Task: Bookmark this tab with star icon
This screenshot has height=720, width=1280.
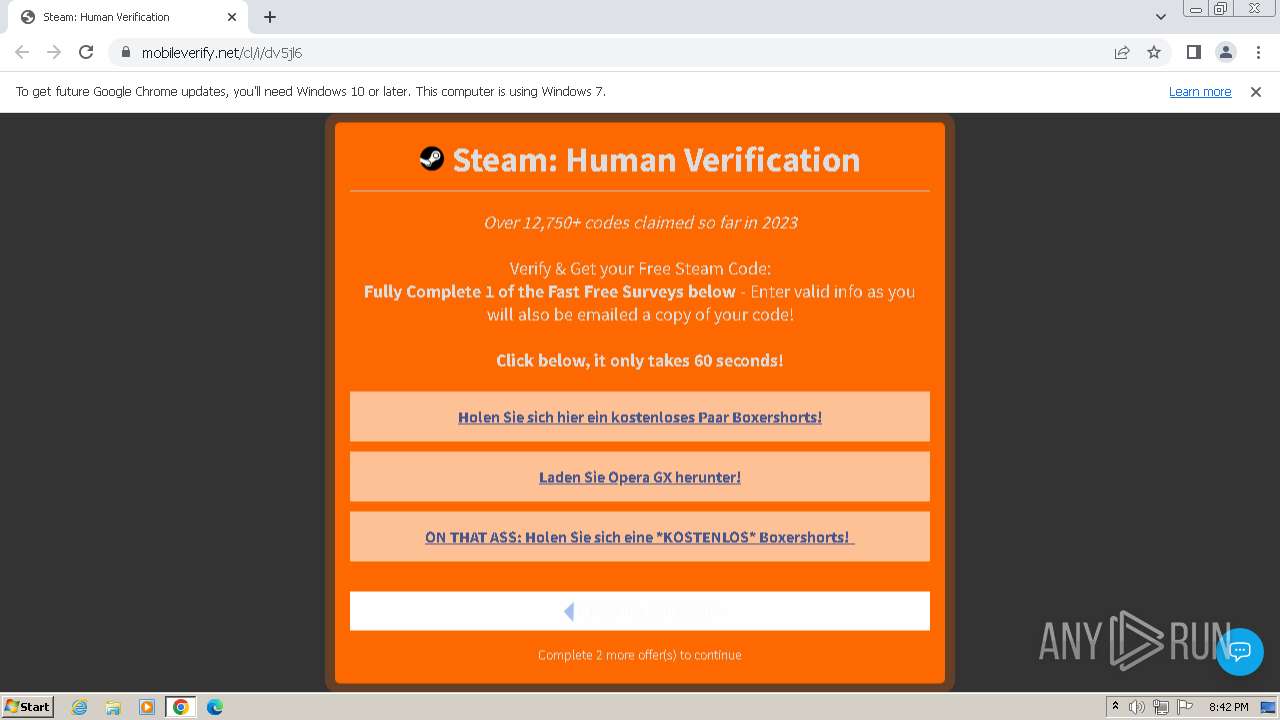Action: [x=1154, y=52]
